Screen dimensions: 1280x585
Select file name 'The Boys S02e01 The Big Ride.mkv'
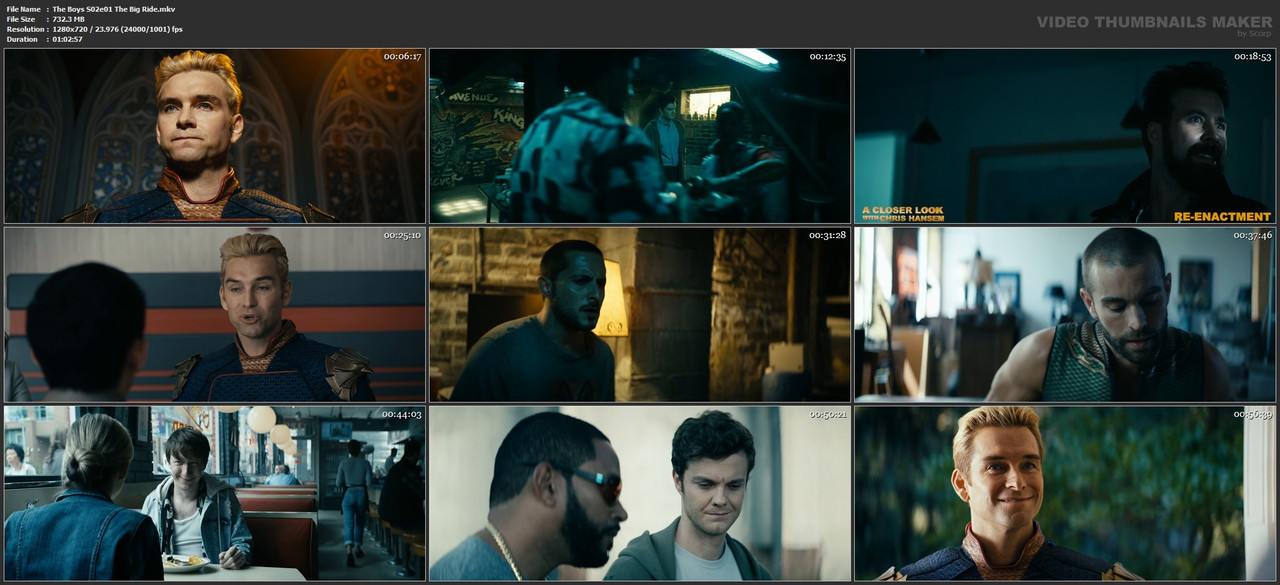[x=113, y=9]
